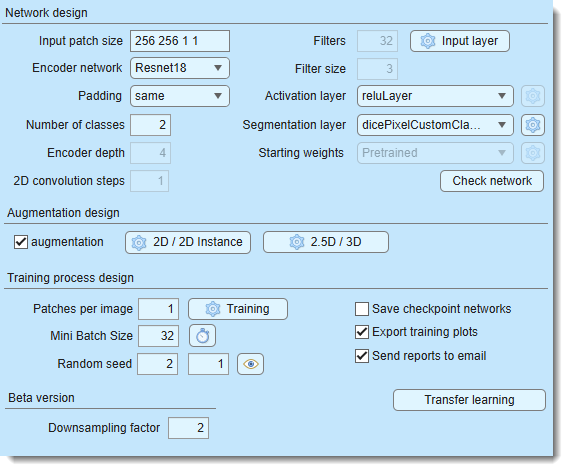Image resolution: width=568 pixels, height=471 pixels.
Task: Click the Beta version heading
Action: pyautogui.click(x=41, y=398)
